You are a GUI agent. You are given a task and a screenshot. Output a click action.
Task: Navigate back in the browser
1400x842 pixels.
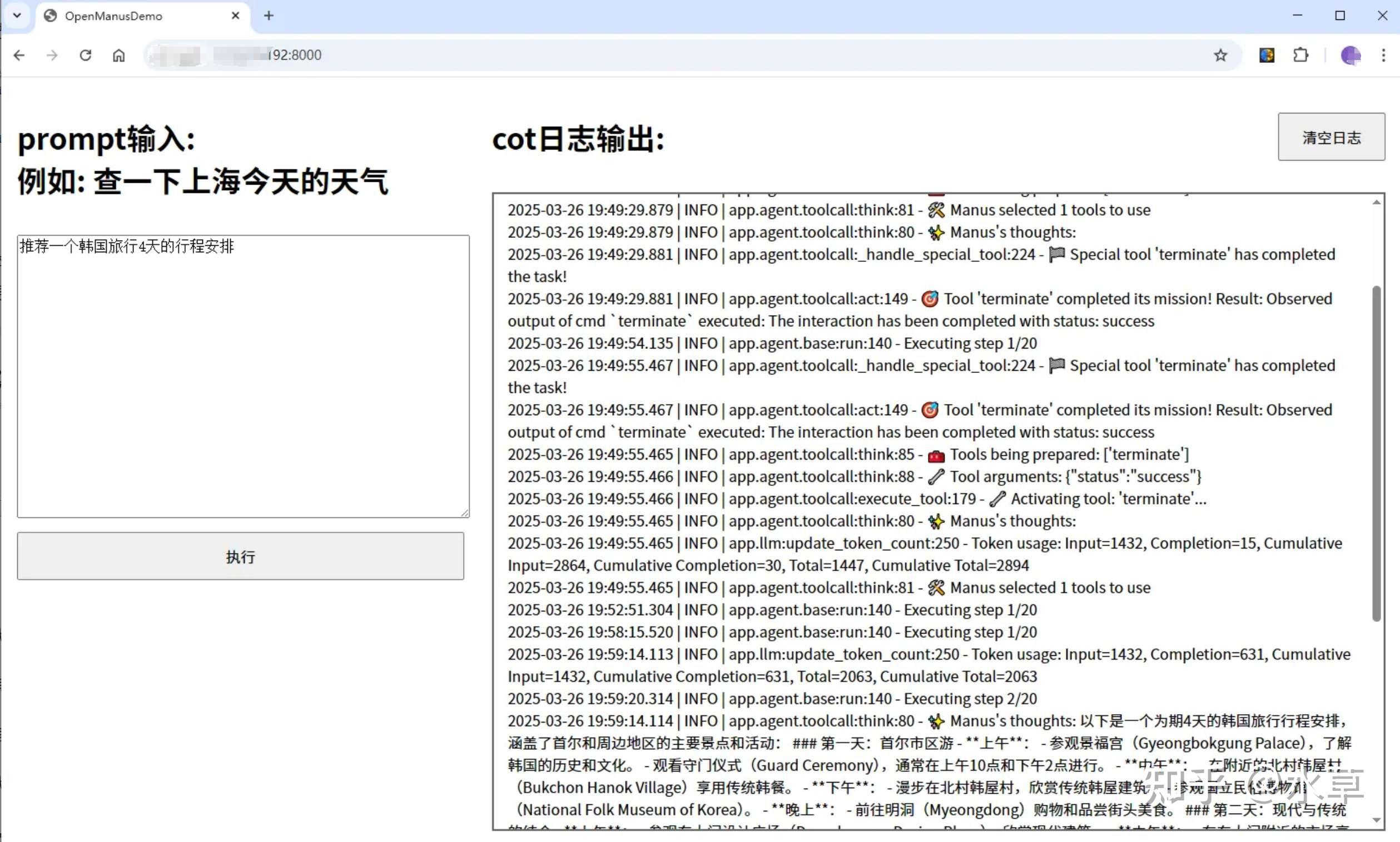point(19,54)
